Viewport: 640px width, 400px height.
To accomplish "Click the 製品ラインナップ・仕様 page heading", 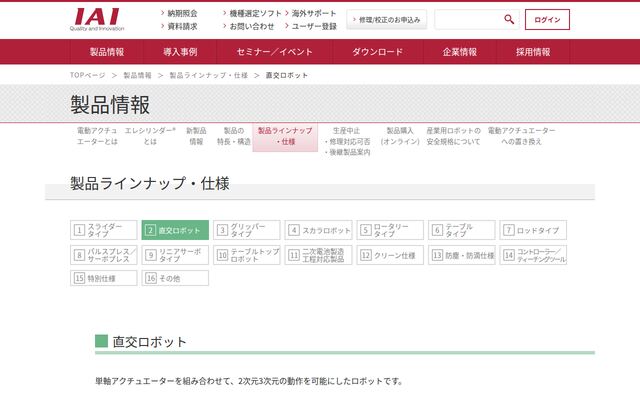I will pyautogui.click(x=149, y=183).
